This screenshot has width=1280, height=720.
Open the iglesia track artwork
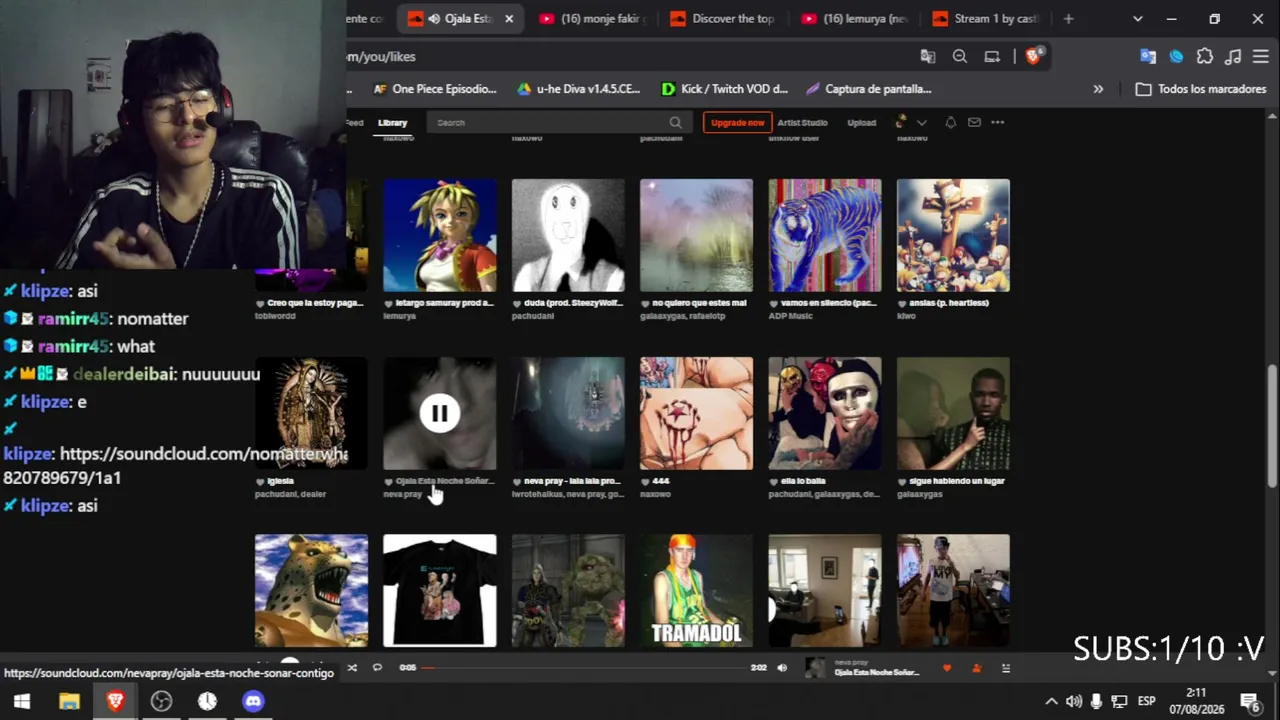click(311, 413)
